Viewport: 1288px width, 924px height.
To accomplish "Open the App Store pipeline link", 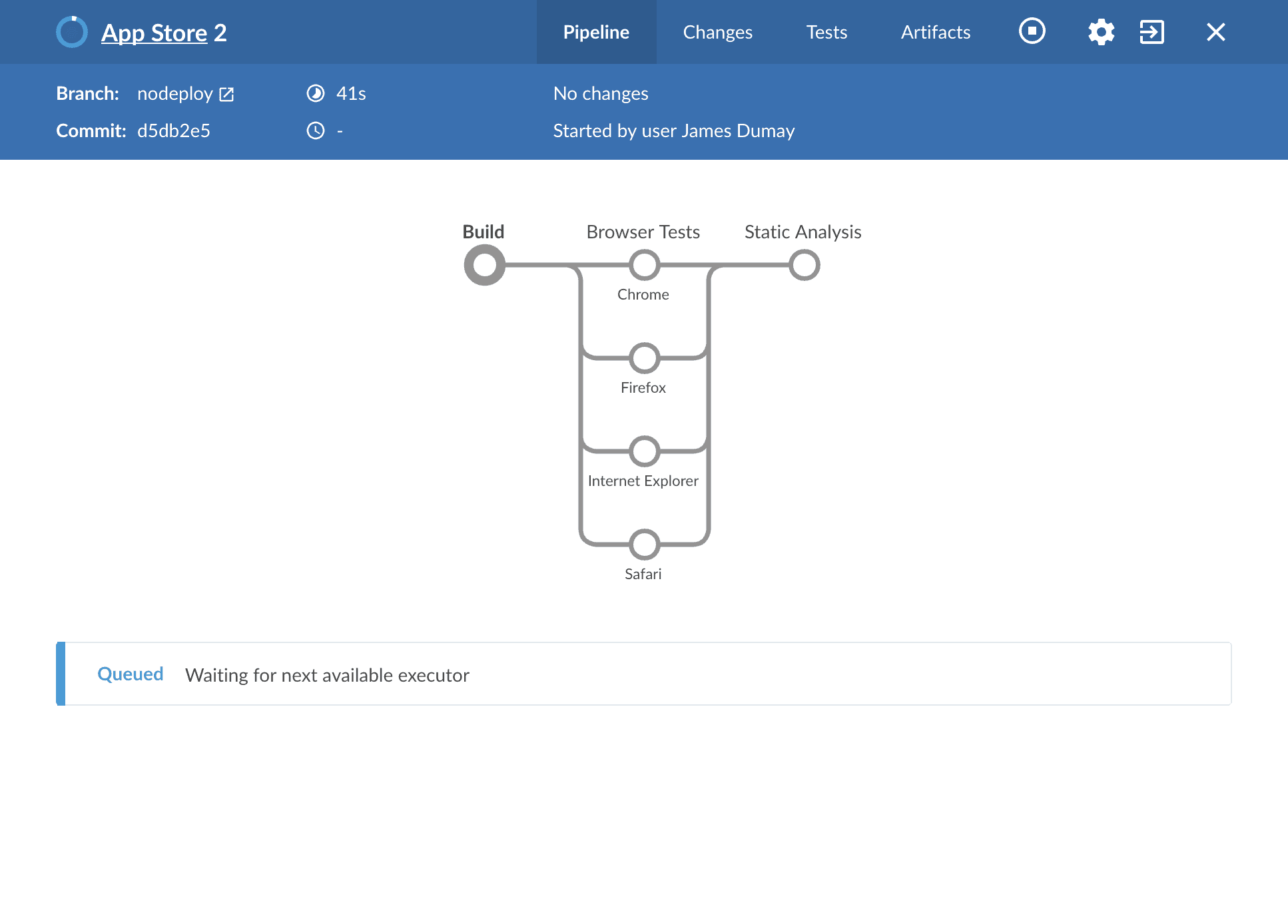I will (154, 33).
